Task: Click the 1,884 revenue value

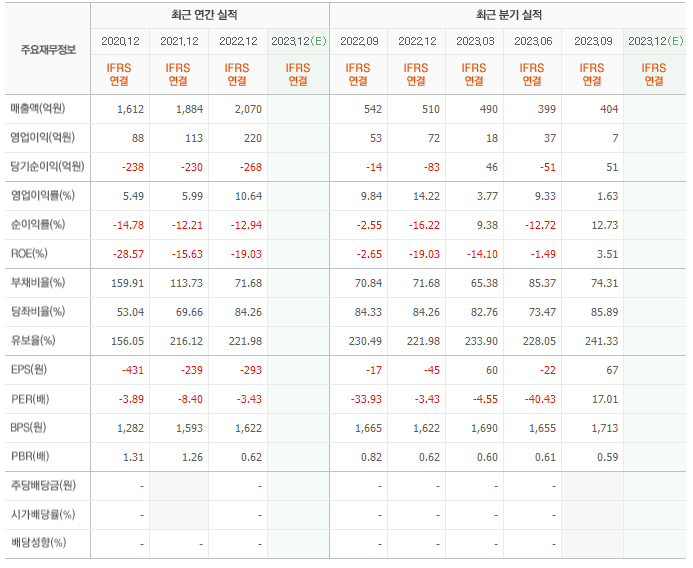Action: tap(189, 109)
